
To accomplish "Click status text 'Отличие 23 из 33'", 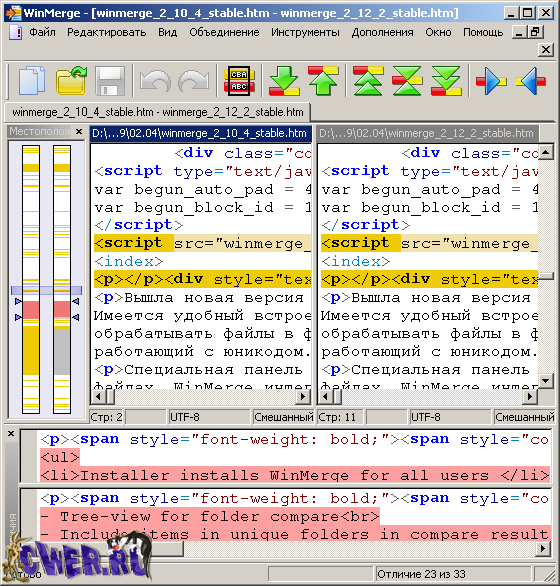I will point(421,574).
